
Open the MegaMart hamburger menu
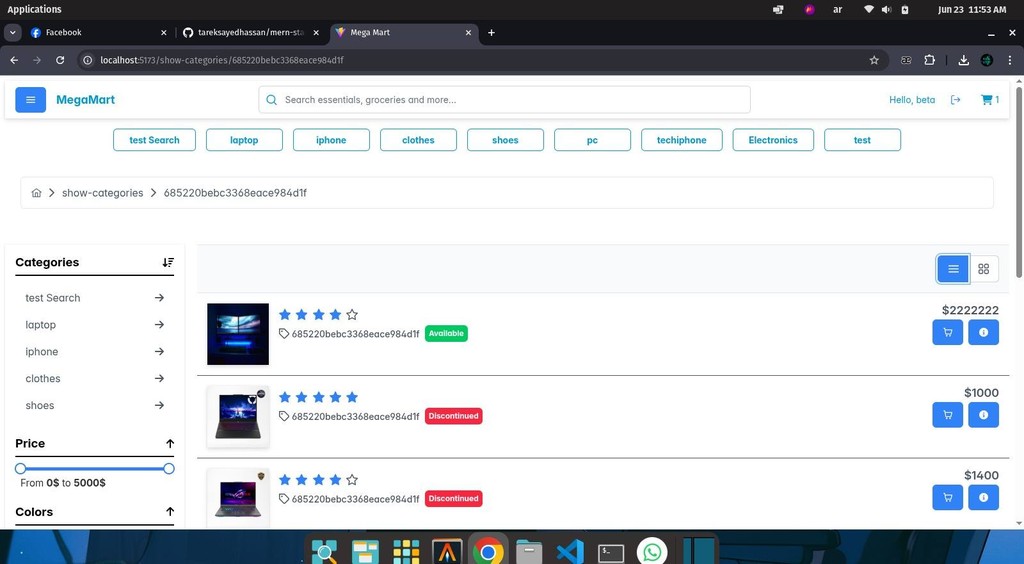click(30, 100)
